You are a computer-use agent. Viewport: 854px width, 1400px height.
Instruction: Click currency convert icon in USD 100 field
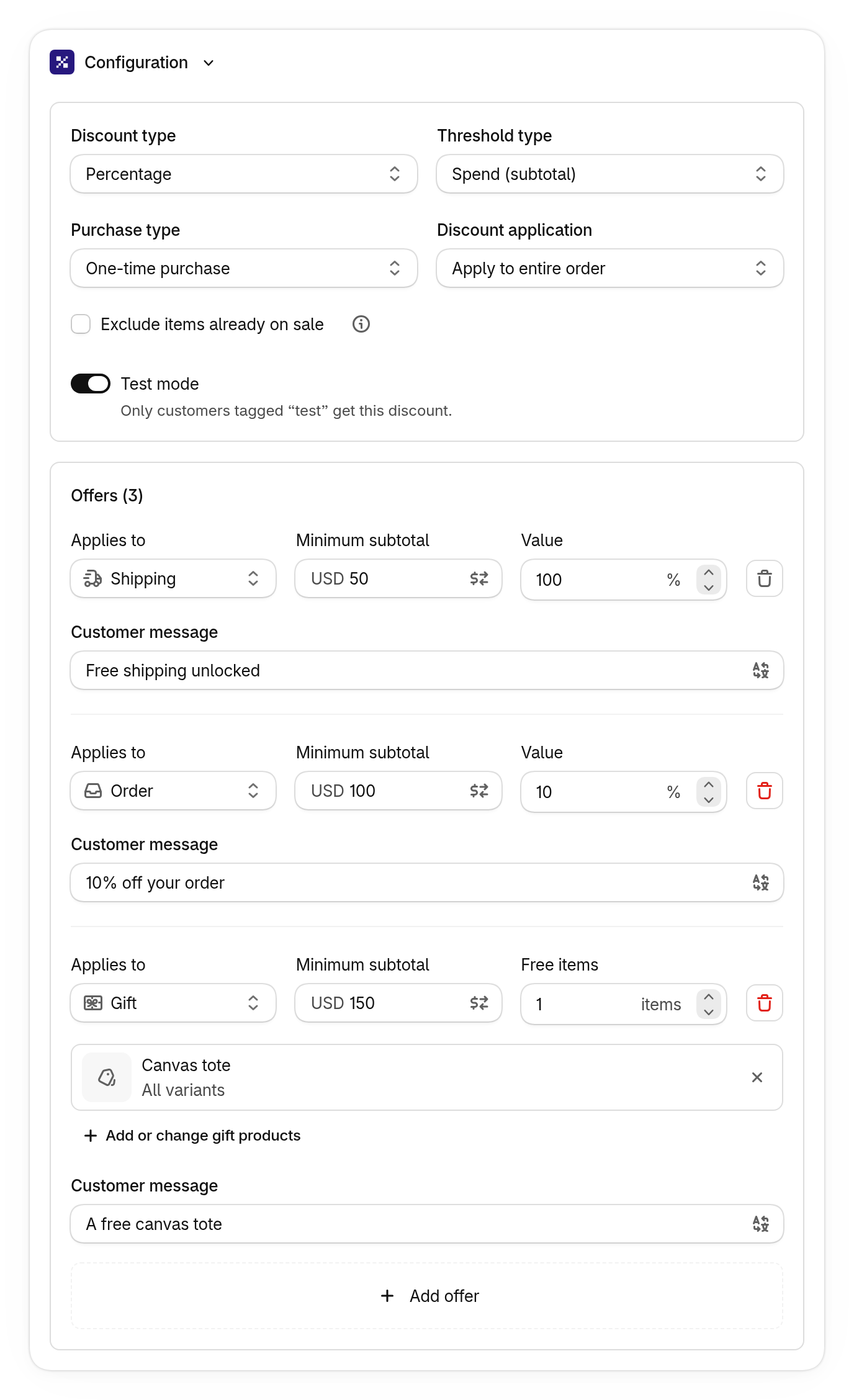[479, 791]
